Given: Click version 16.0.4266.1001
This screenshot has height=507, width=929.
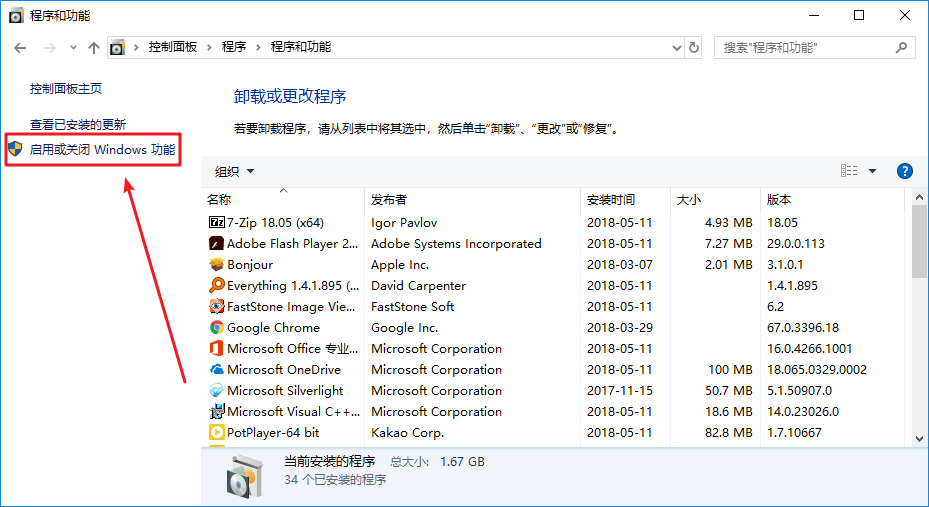Looking at the screenshot, I should pyautogui.click(x=809, y=348).
